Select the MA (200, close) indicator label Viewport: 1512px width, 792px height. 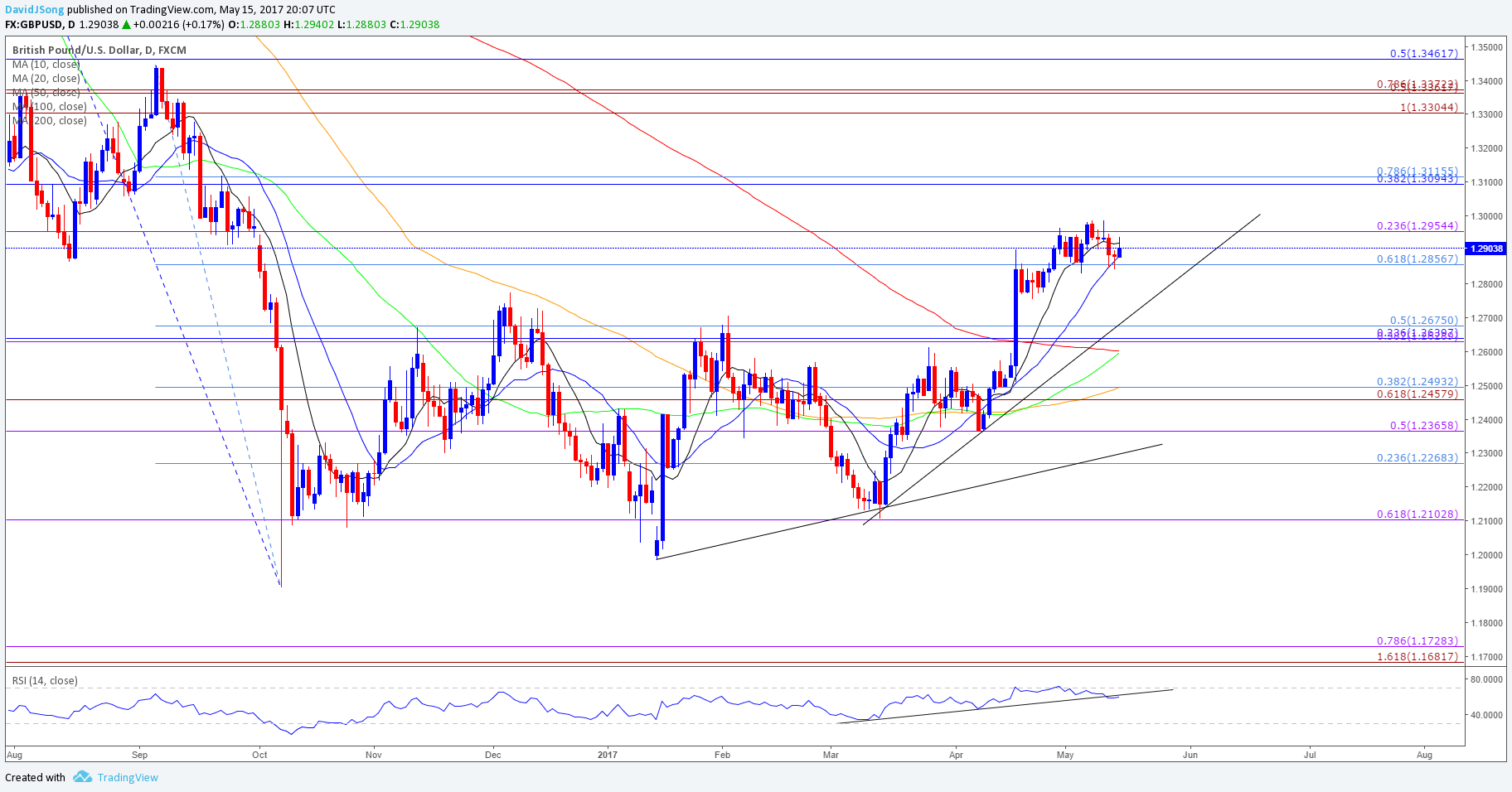pyautogui.click(x=50, y=120)
